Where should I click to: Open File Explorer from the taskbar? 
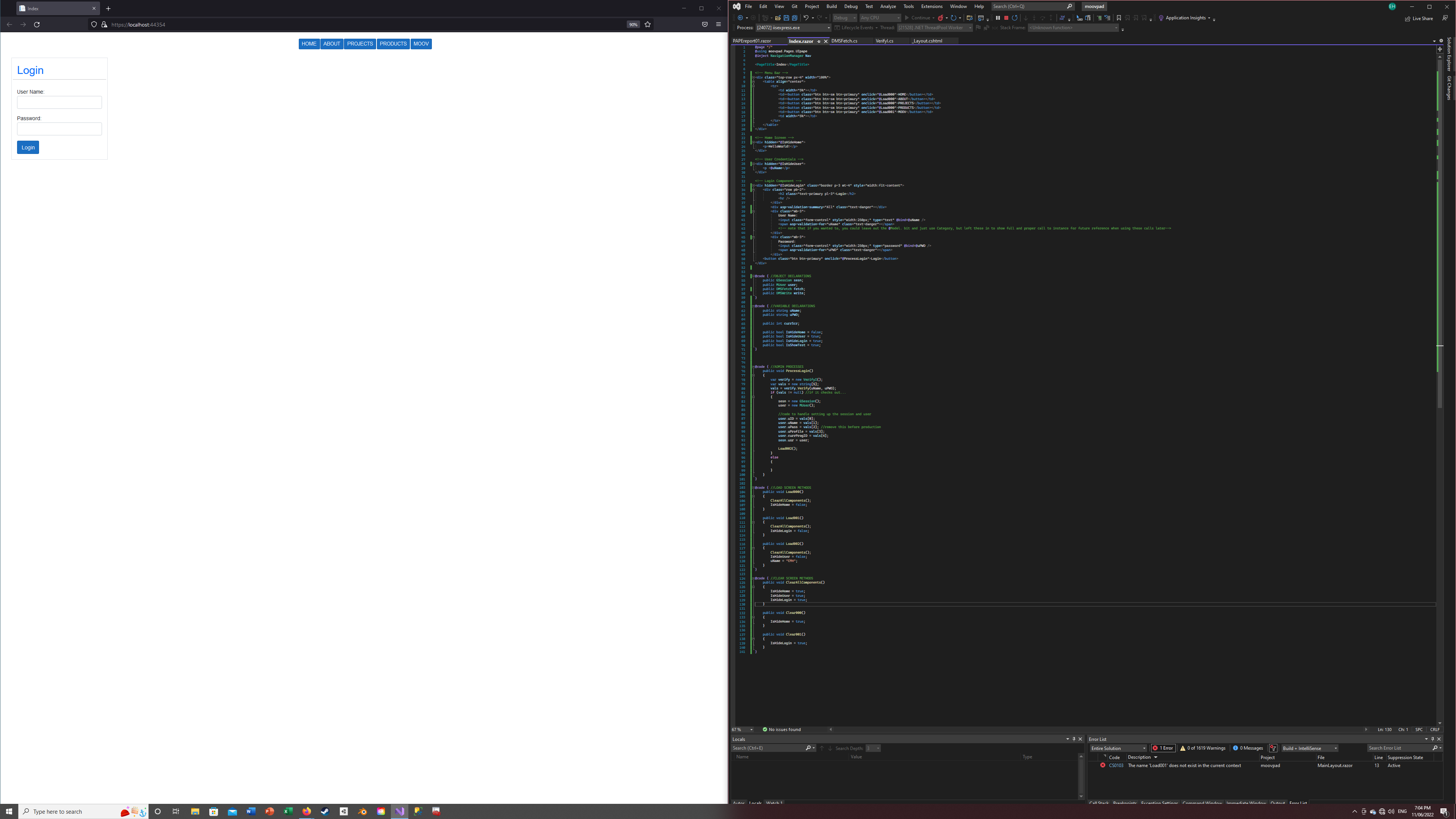tap(195, 811)
